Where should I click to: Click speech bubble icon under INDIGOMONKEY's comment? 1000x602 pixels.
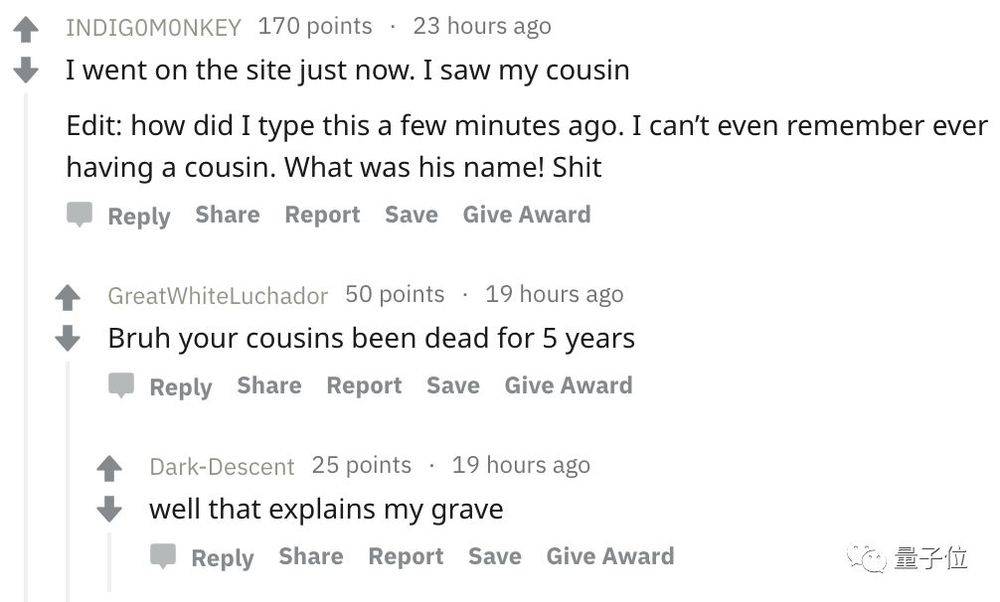pos(80,214)
